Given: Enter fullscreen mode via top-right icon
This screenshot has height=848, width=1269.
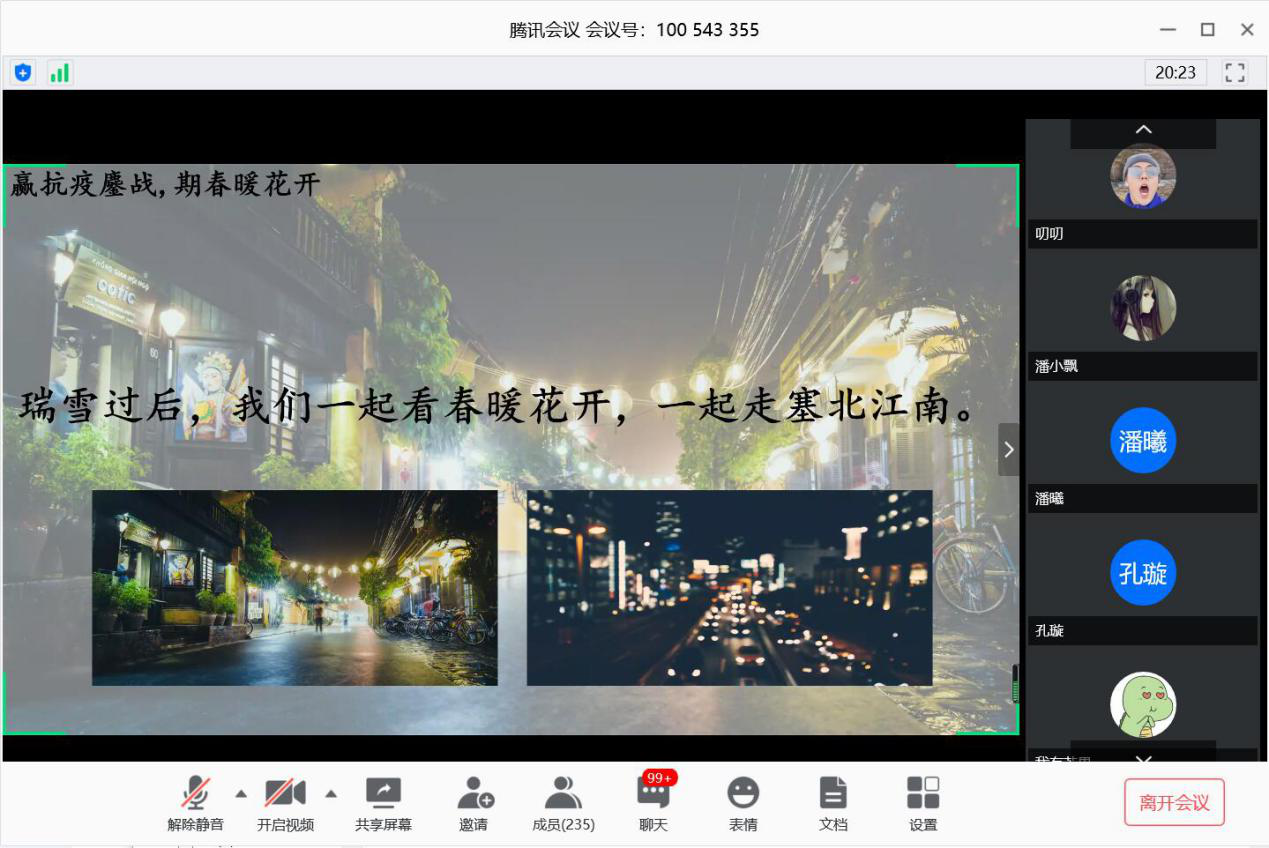Looking at the screenshot, I should (1235, 72).
